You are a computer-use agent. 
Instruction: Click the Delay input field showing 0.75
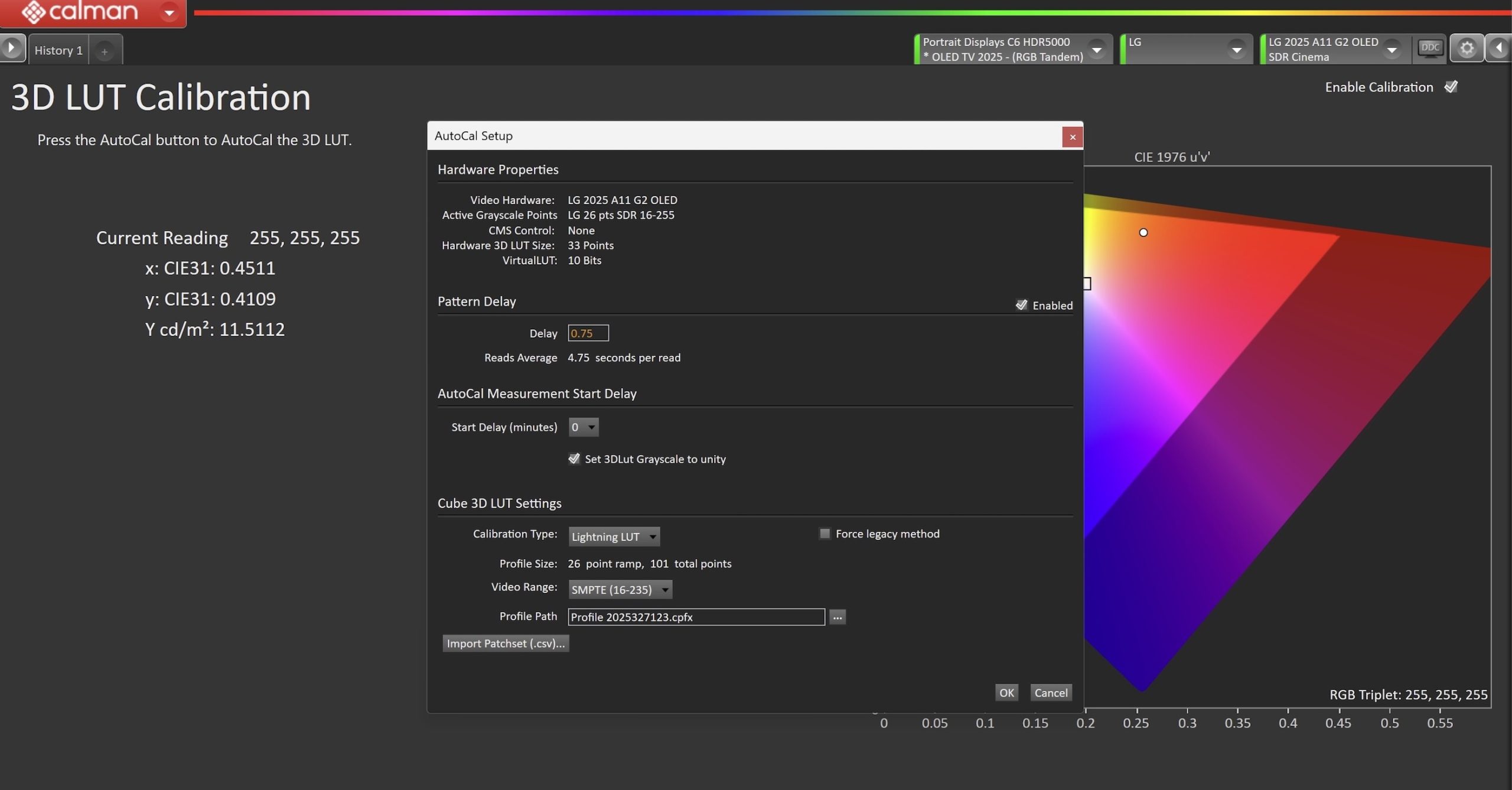coord(588,333)
